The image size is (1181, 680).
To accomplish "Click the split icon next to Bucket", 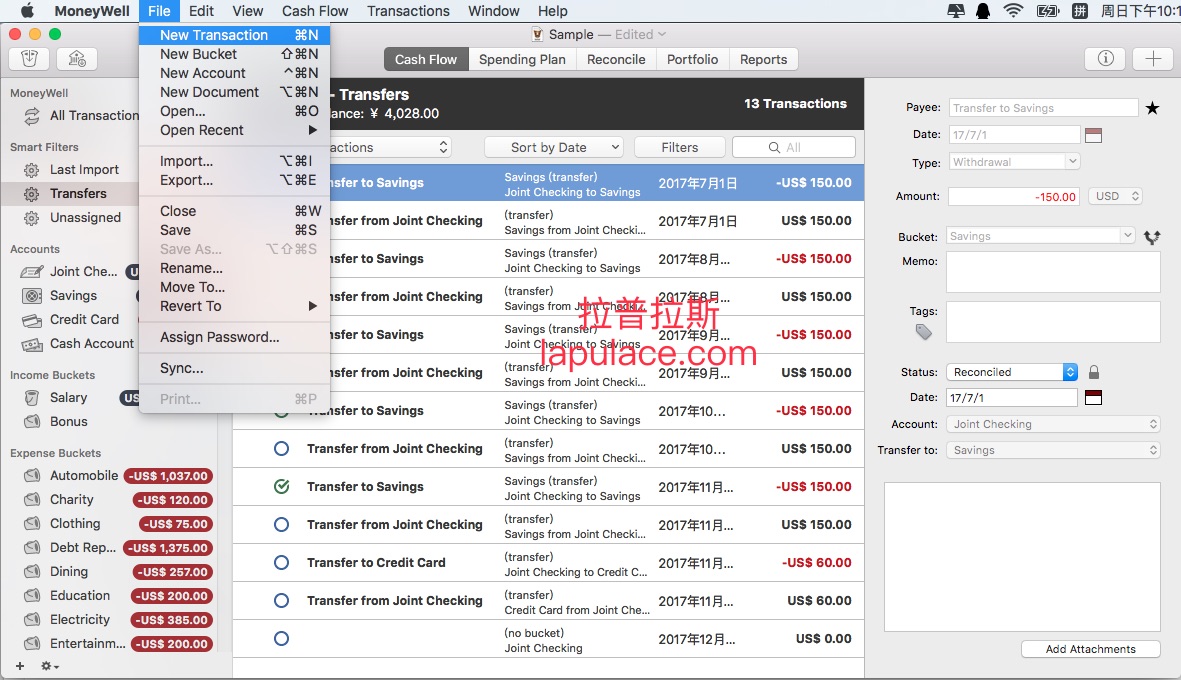I will [x=1152, y=237].
